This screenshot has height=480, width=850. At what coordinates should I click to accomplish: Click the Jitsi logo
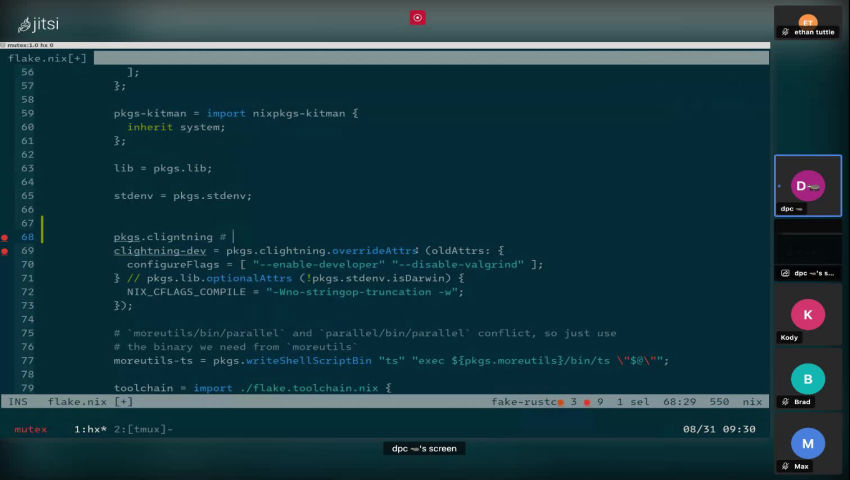click(x=38, y=22)
